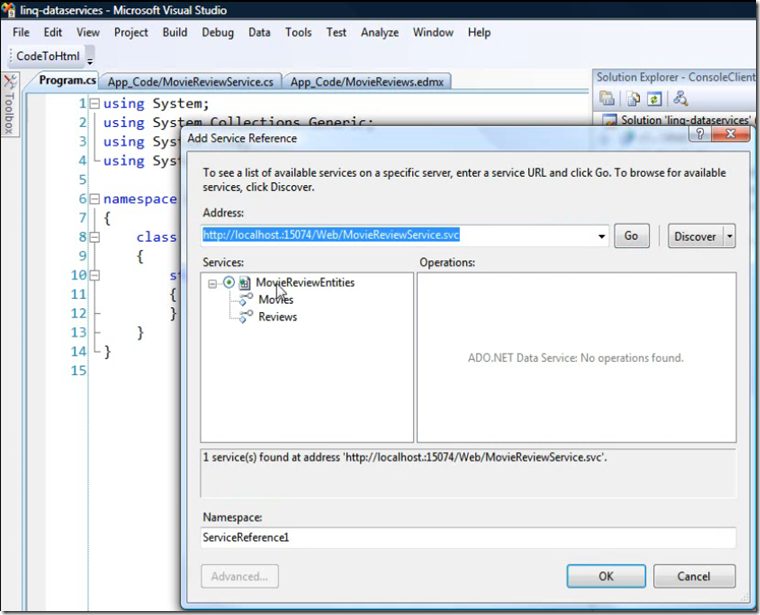Click the Movies entity set icon
Viewport: 760px width, 615px height.
pos(246,300)
